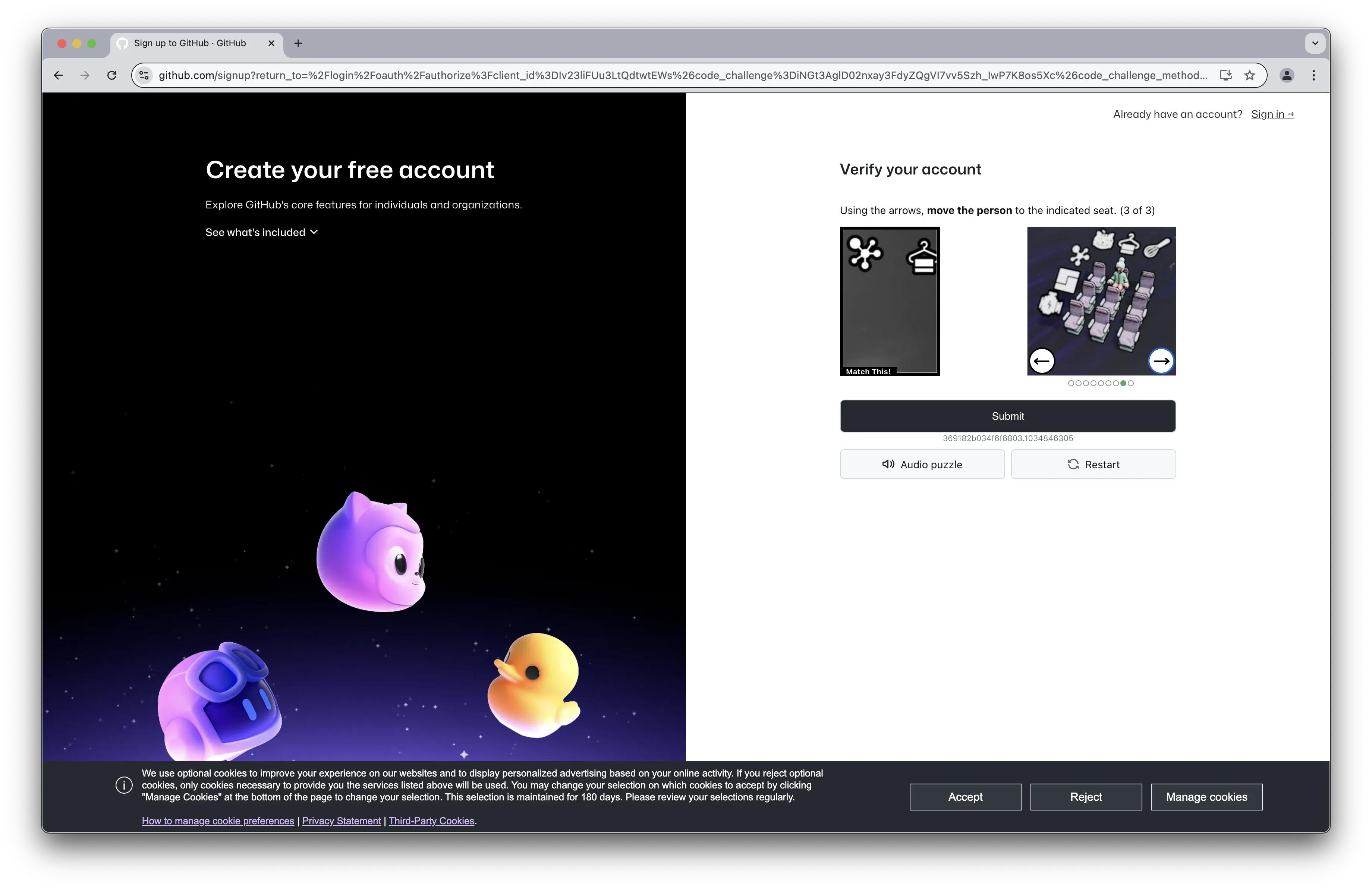Reject optional cookies
1372x888 pixels.
[1086, 797]
